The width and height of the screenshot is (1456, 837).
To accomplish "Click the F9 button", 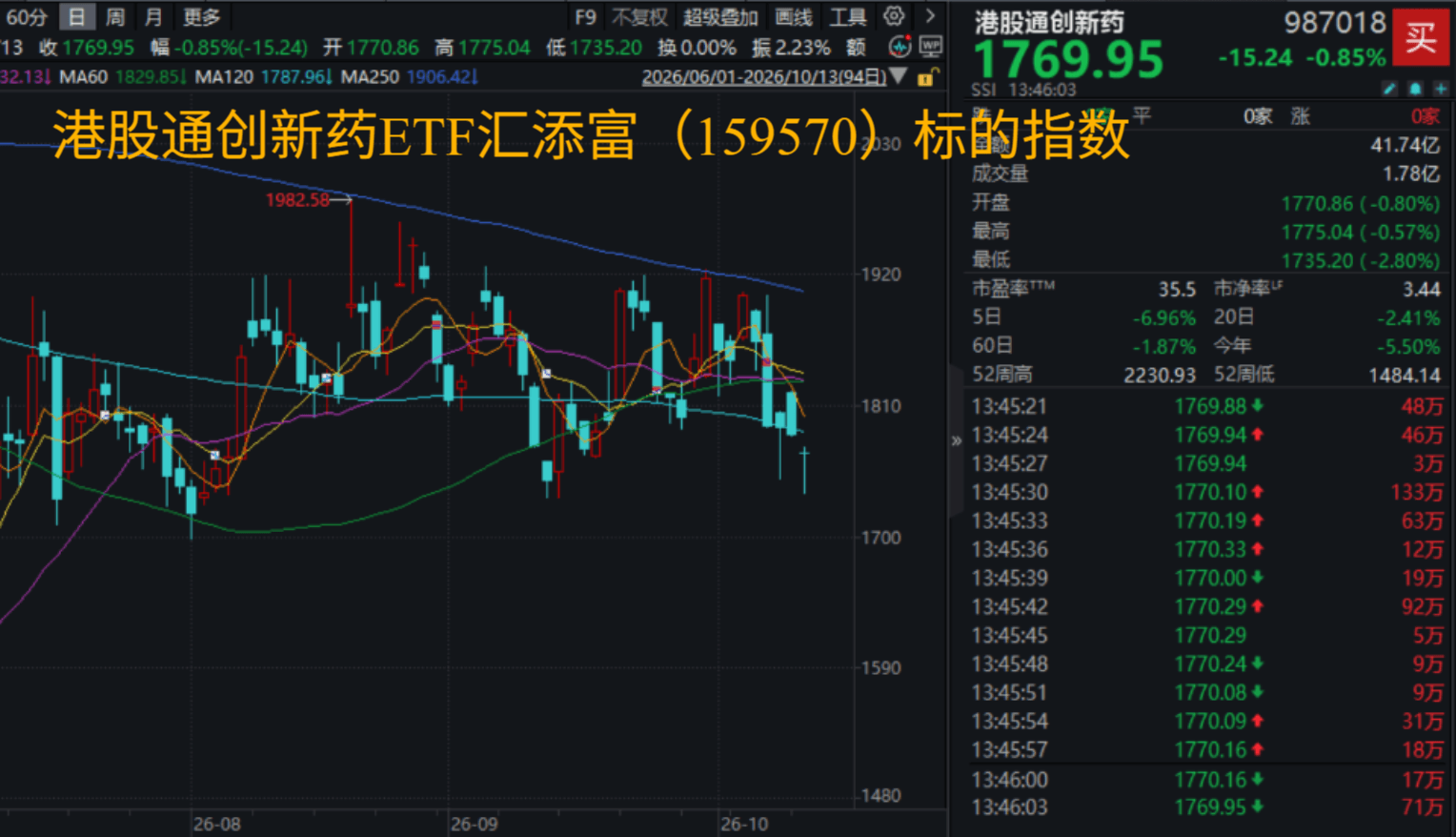I will (585, 17).
